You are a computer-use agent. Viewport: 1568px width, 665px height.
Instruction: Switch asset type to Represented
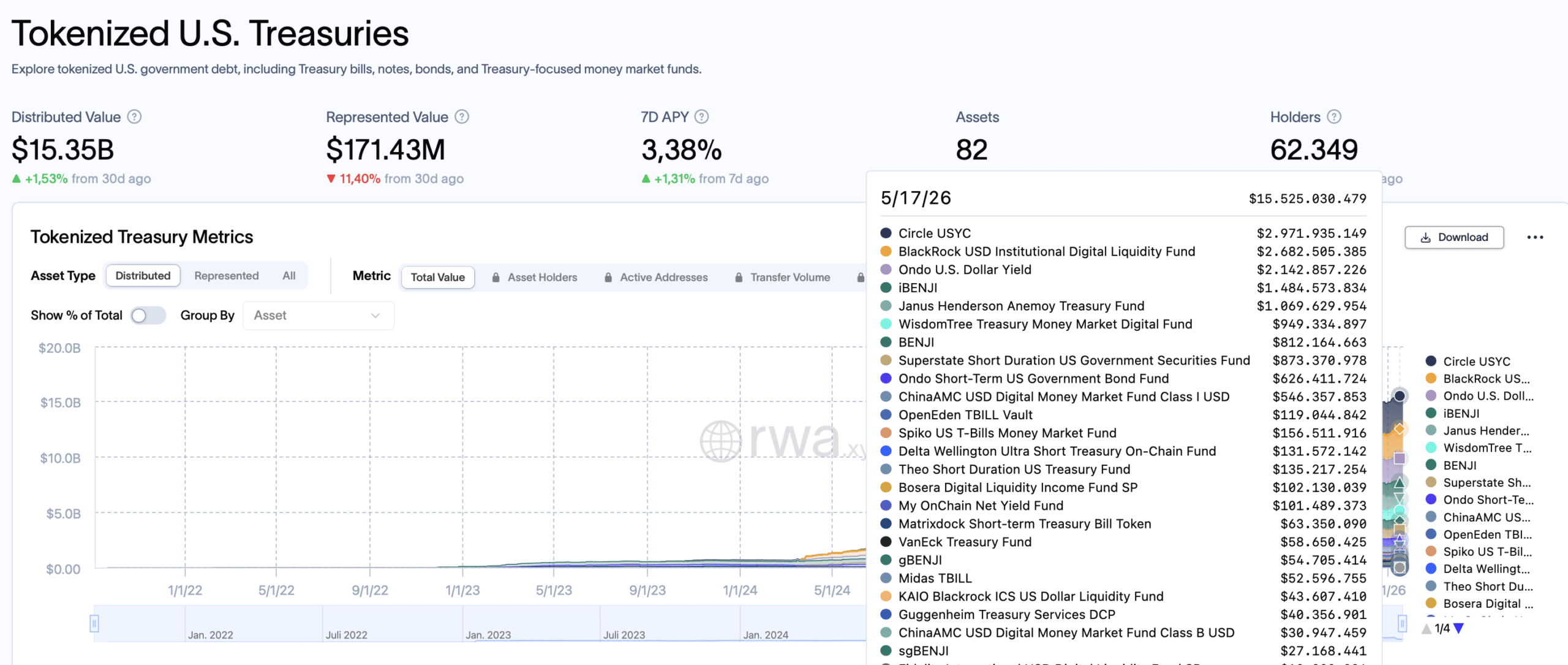(x=227, y=276)
